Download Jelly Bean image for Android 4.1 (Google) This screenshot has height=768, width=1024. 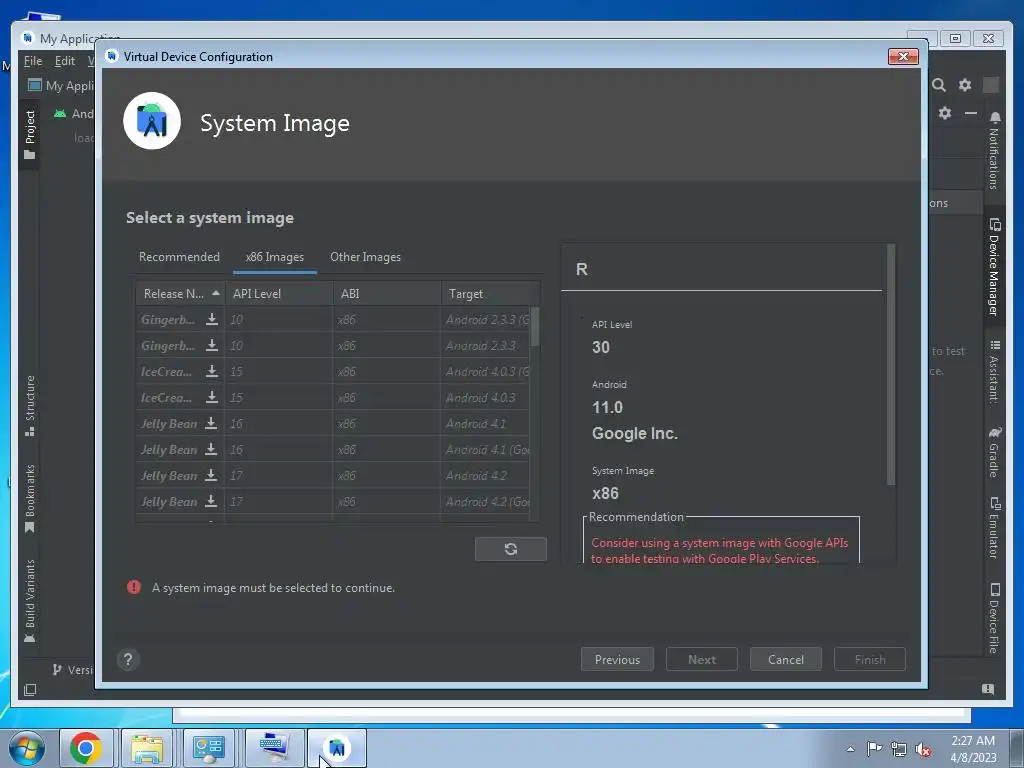pyautogui.click(x=211, y=449)
